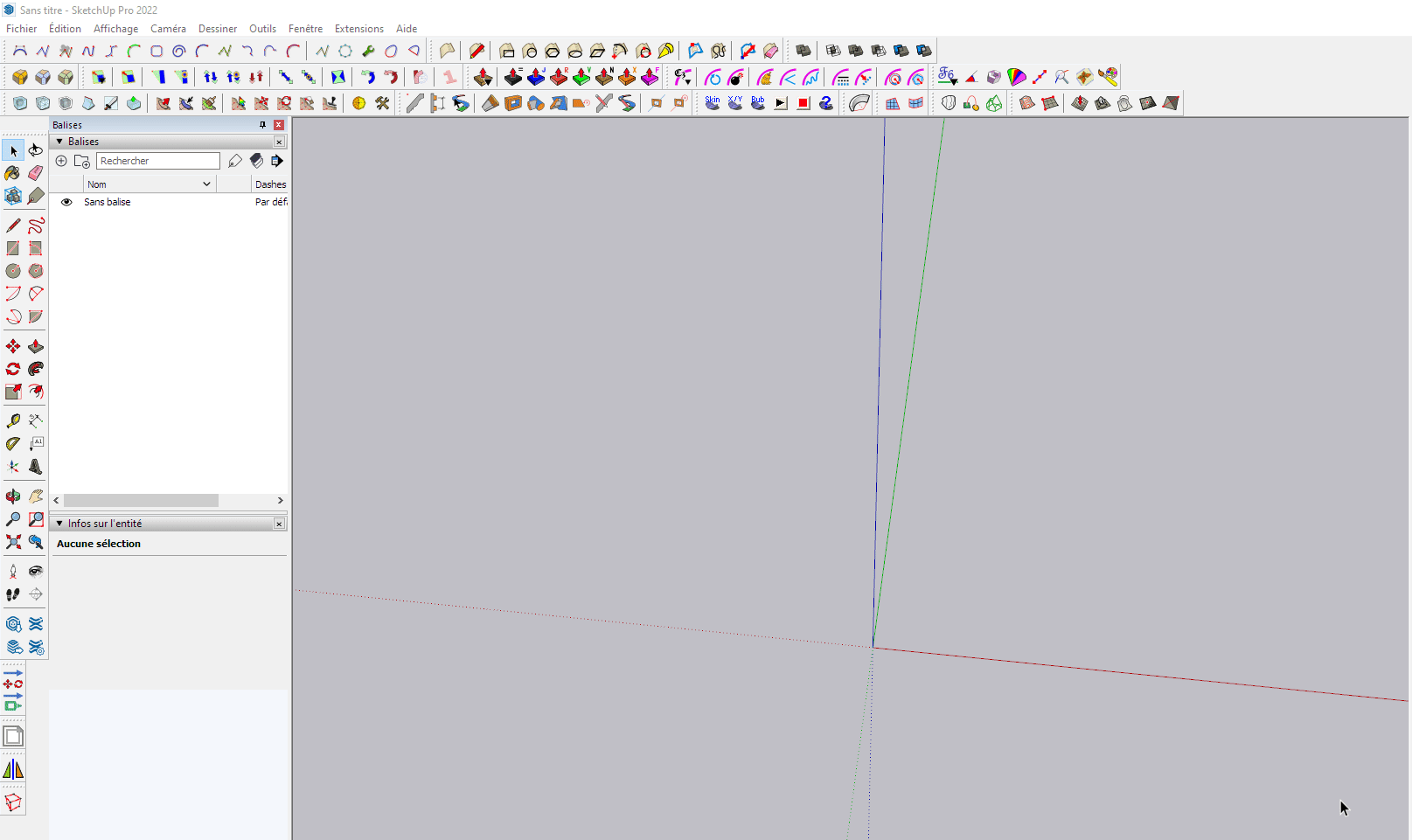Select the Sans balise tag row
Screen dimensions: 1412x840
point(169,202)
